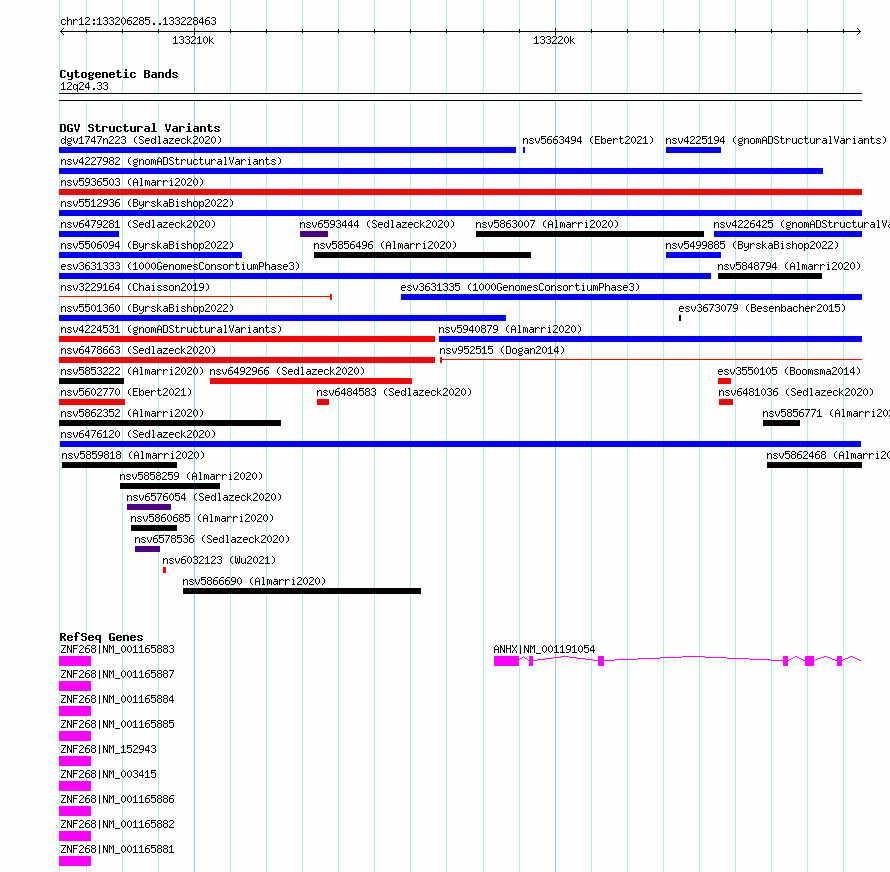Select the purple nsv6593444 variant bar

click(x=314, y=234)
